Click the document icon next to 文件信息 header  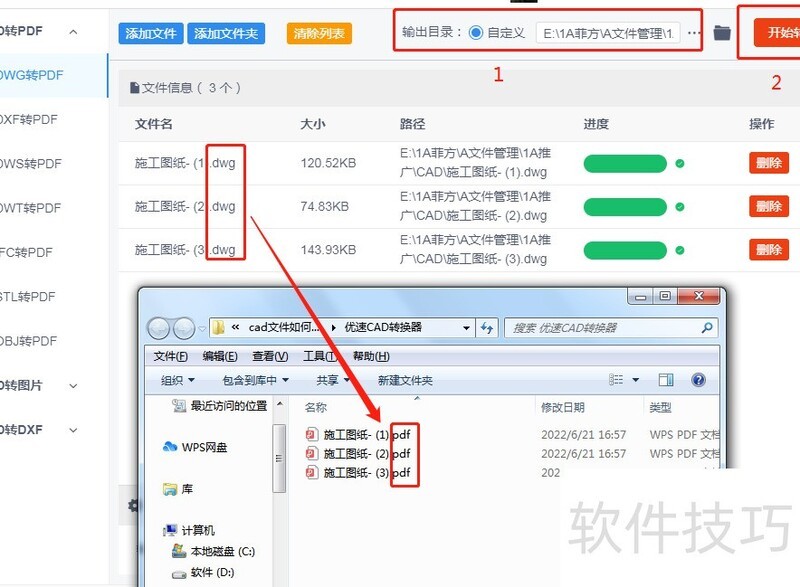[134, 88]
